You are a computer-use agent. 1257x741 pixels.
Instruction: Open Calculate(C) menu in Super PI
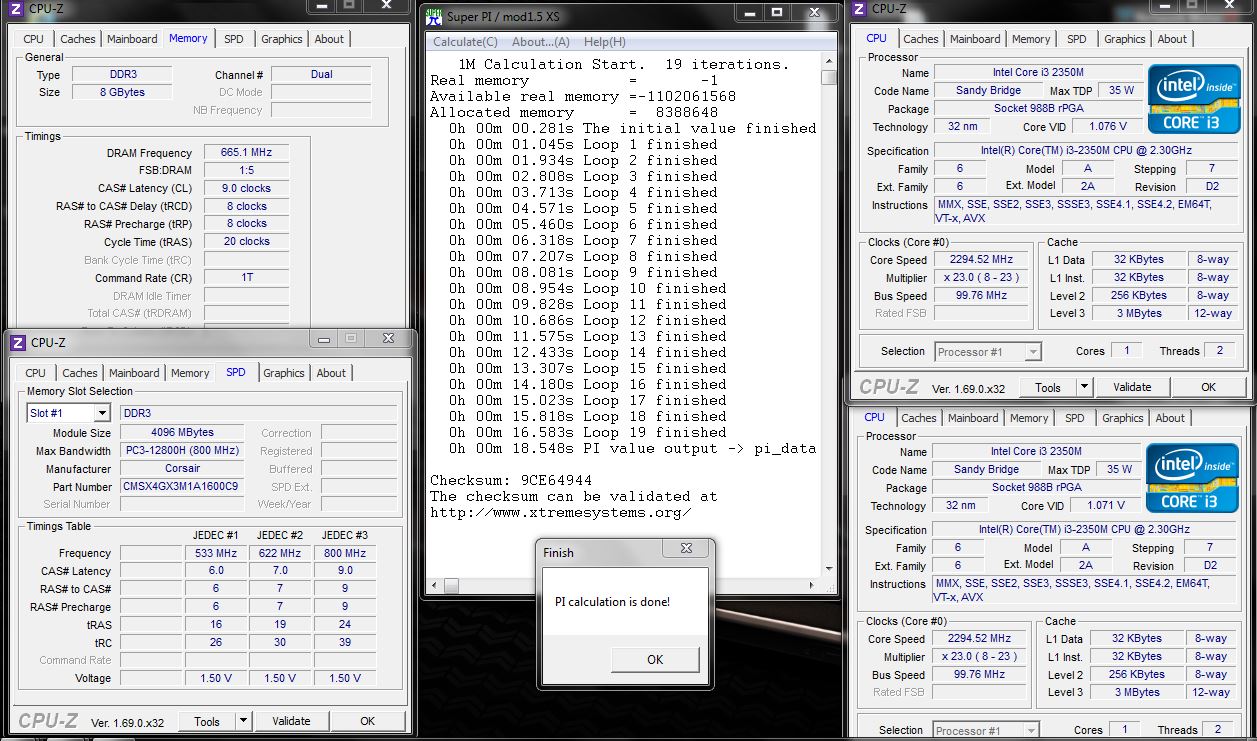[465, 42]
